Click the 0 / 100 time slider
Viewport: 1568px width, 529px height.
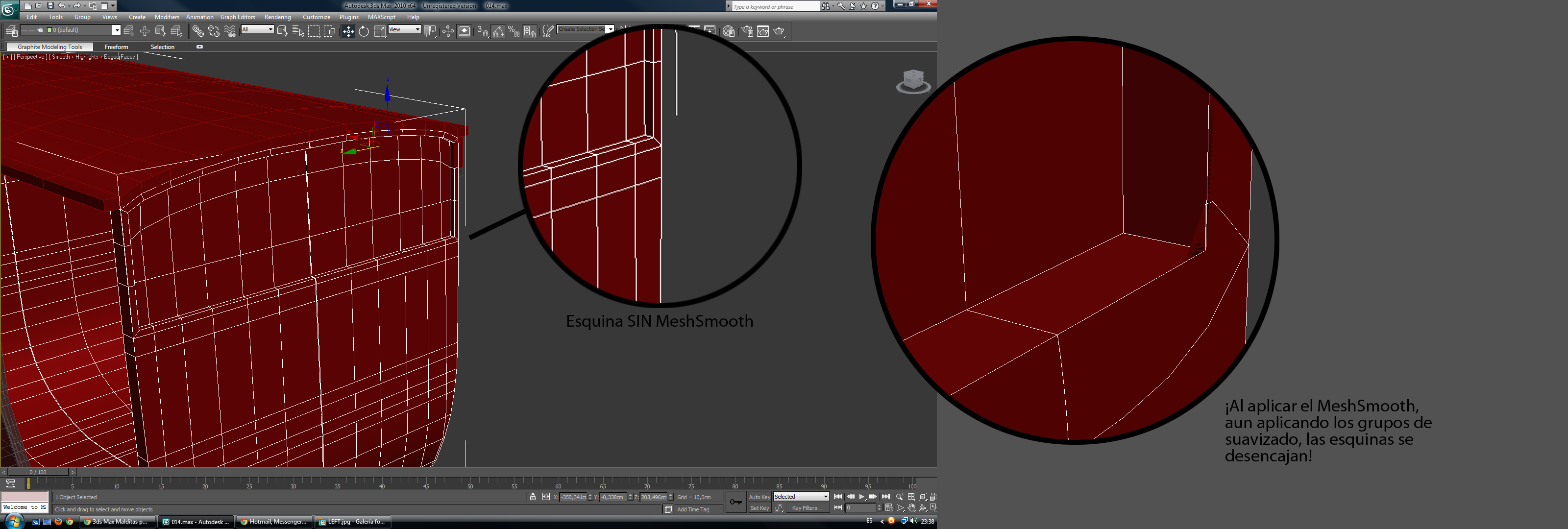coord(38,472)
